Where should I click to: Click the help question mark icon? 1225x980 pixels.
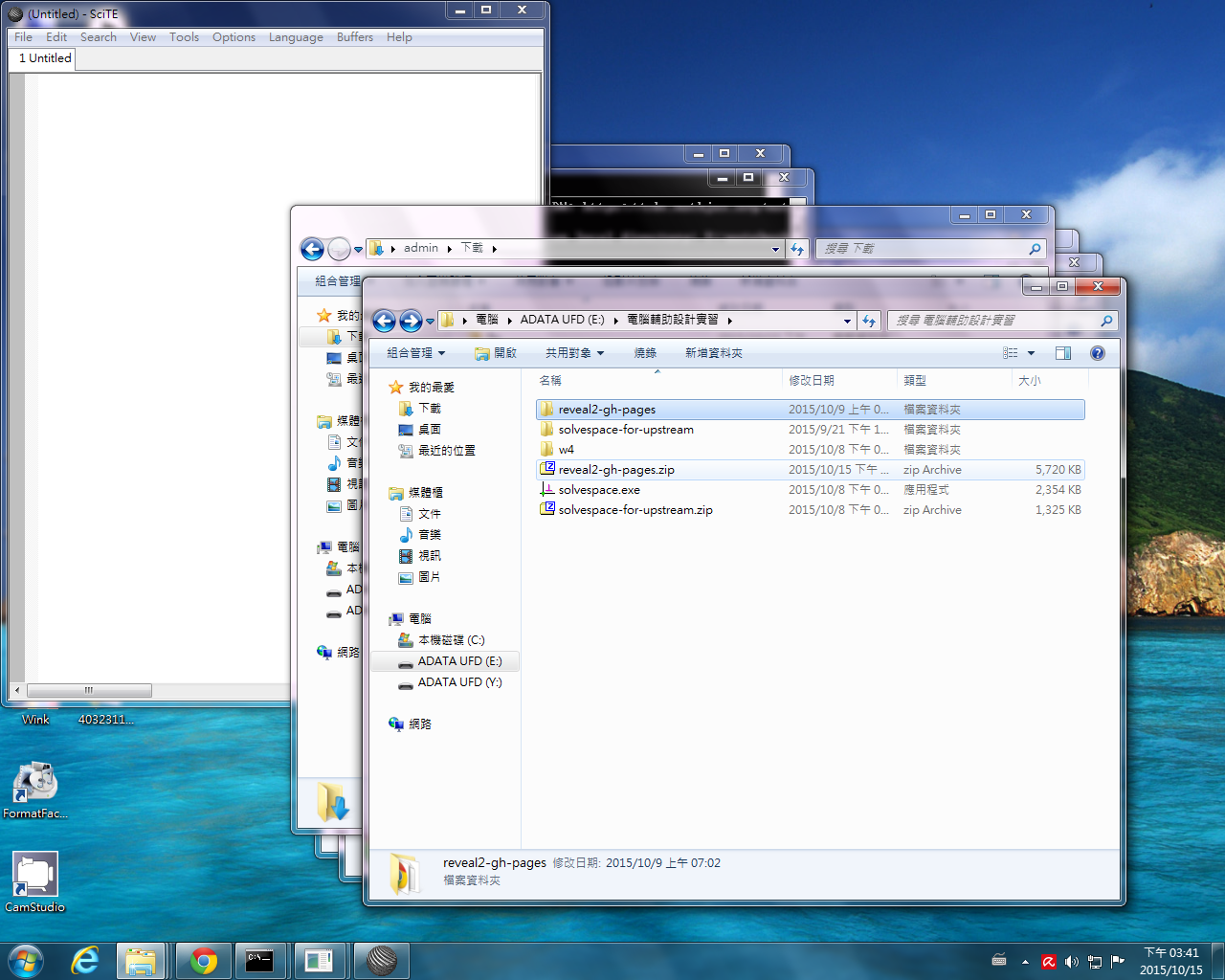(1098, 353)
